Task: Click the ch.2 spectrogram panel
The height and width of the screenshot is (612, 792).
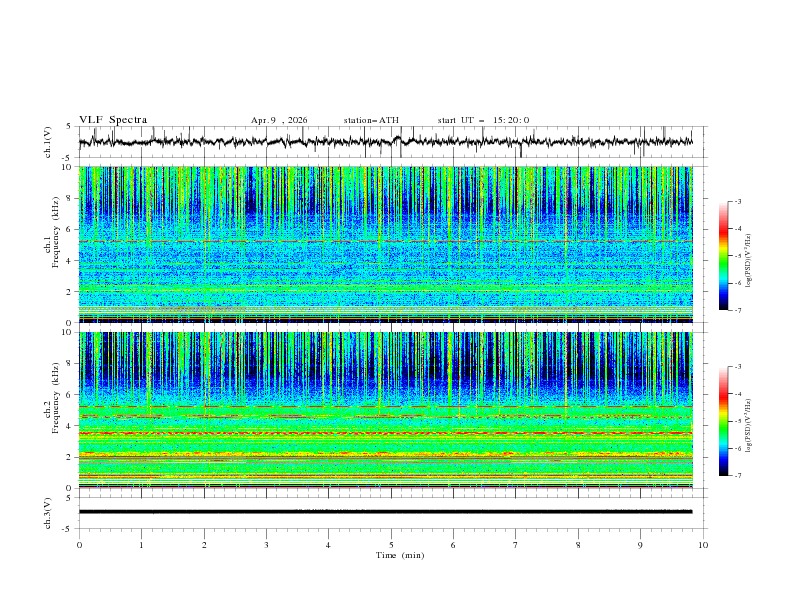Action: (x=386, y=410)
